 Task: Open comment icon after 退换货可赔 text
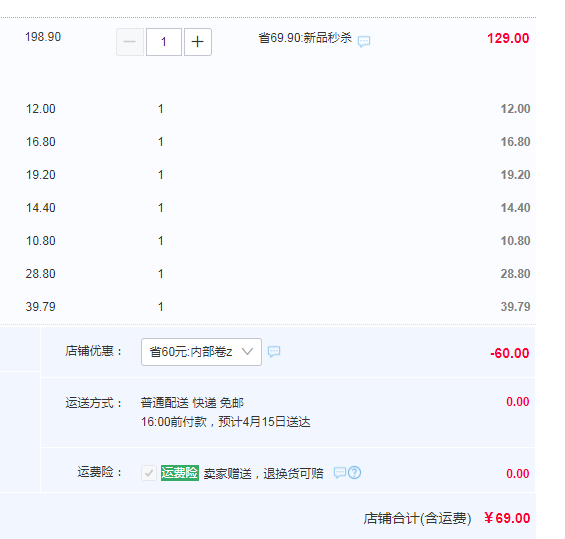coord(340,472)
